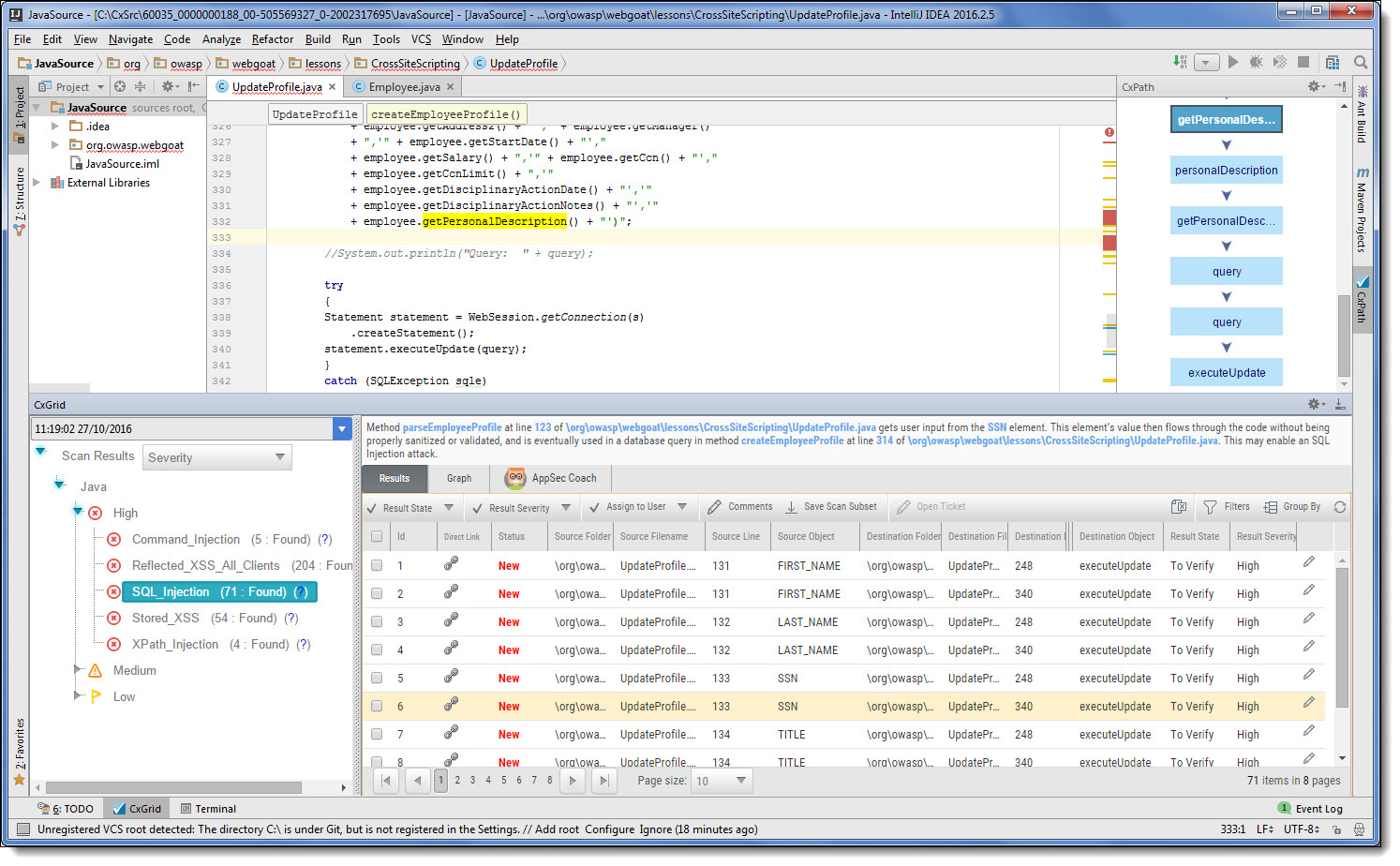Screen dimensions: 1400x866
Task: Click the Search Everywhere magnifier icon
Action: (x=1361, y=62)
